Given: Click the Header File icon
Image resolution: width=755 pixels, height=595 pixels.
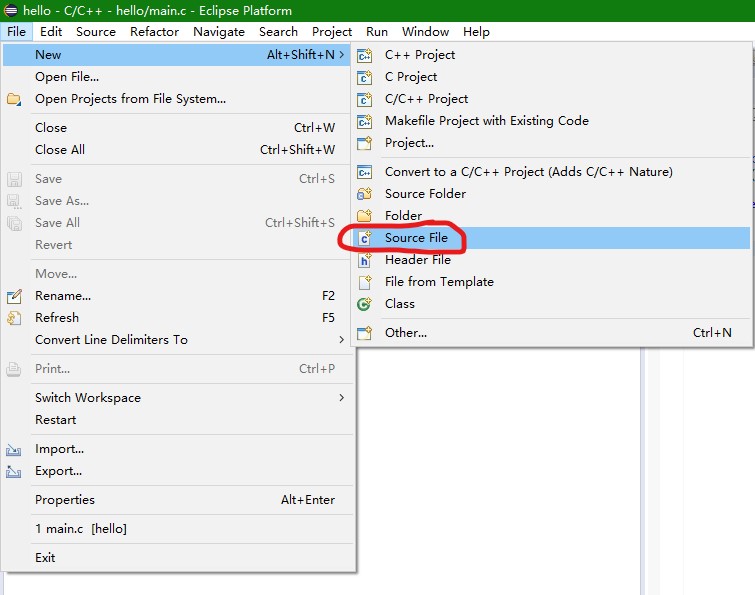Looking at the screenshot, I should pyautogui.click(x=364, y=260).
